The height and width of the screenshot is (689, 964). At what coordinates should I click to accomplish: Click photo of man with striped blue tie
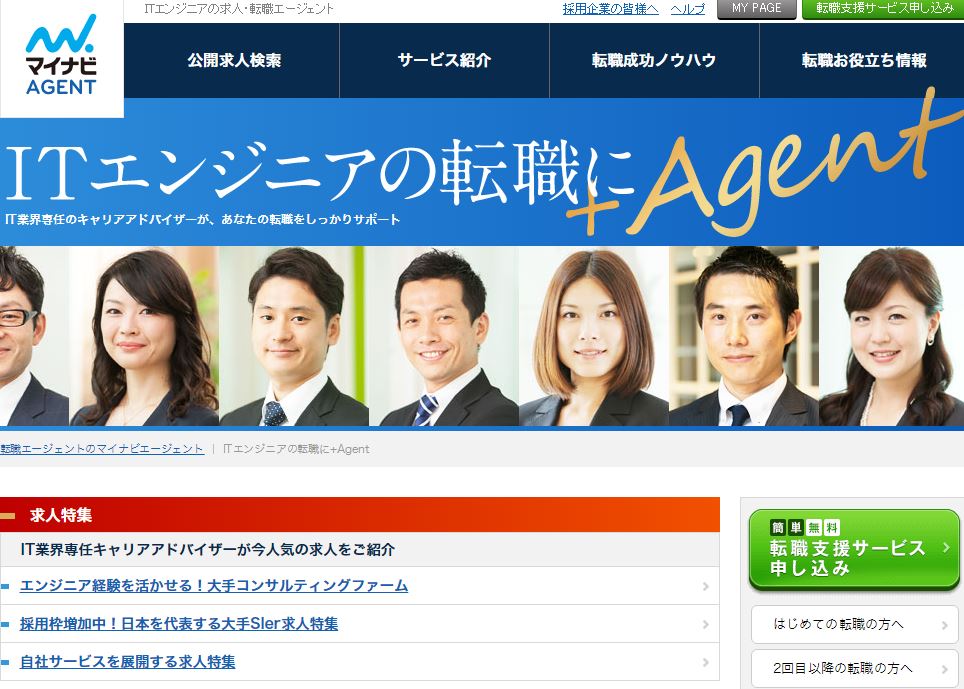[x=444, y=336]
